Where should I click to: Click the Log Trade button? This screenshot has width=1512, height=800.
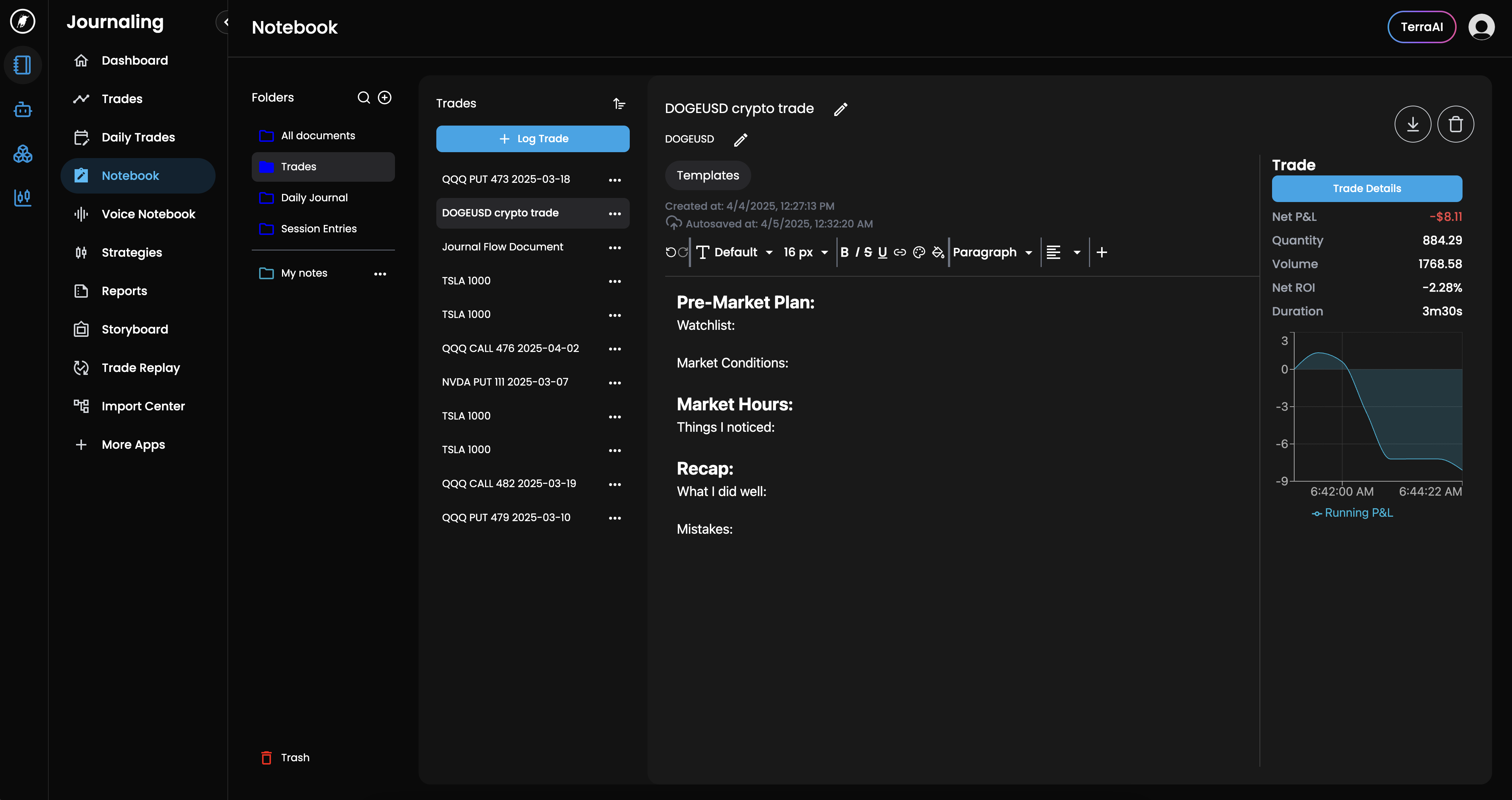(532, 139)
